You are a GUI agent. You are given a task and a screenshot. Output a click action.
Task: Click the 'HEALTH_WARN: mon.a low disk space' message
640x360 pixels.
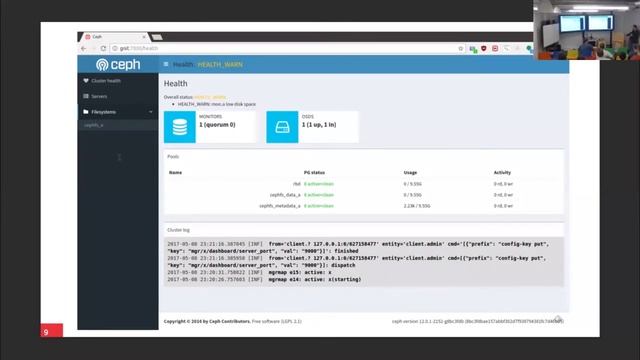pyautogui.click(x=217, y=104)
